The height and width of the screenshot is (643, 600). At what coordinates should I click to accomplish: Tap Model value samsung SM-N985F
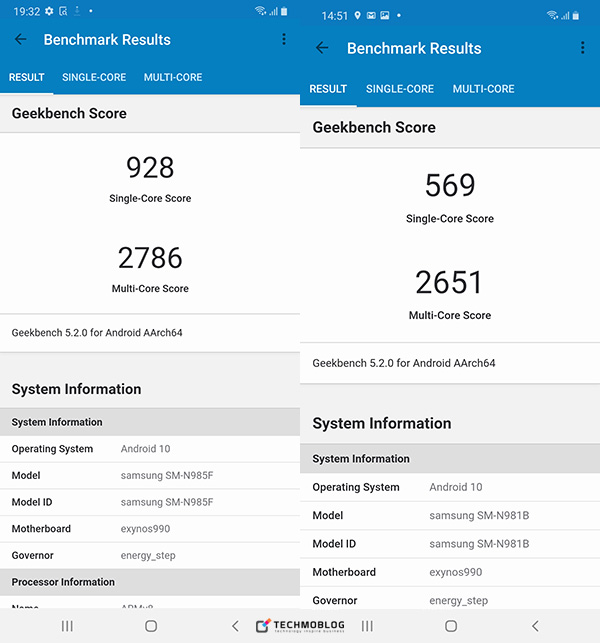167,475
